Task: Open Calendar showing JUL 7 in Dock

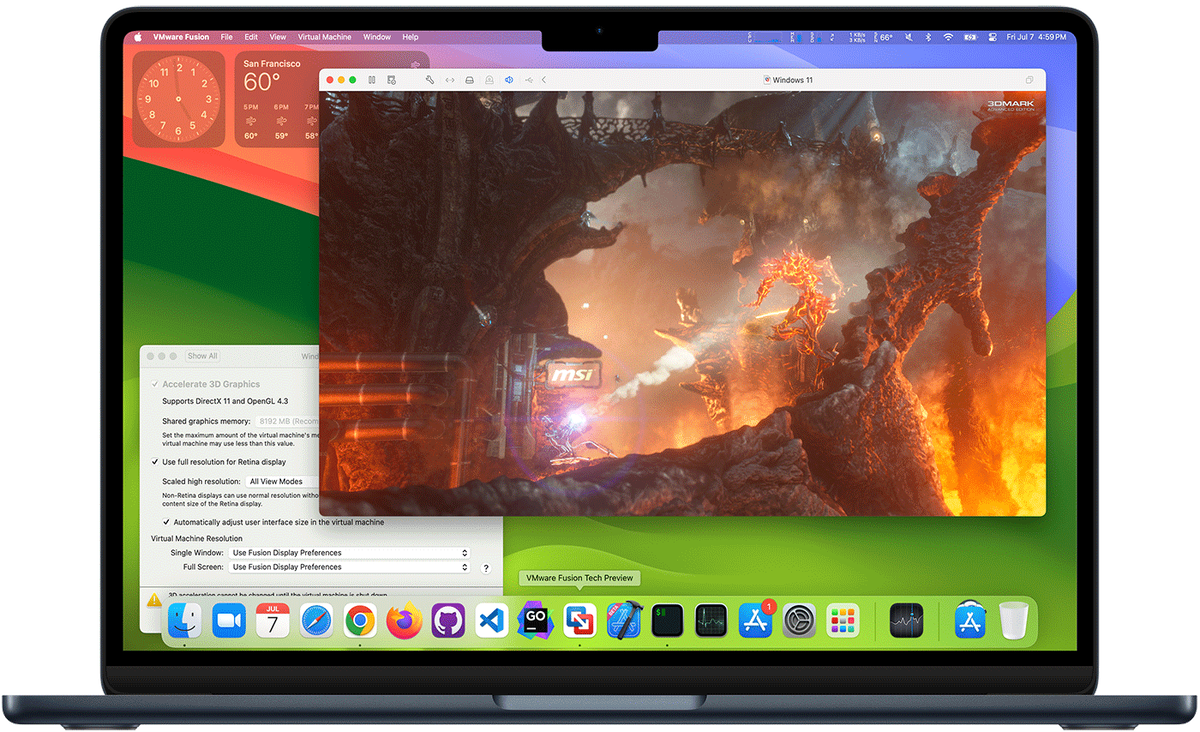Action: tap(272, 621)
